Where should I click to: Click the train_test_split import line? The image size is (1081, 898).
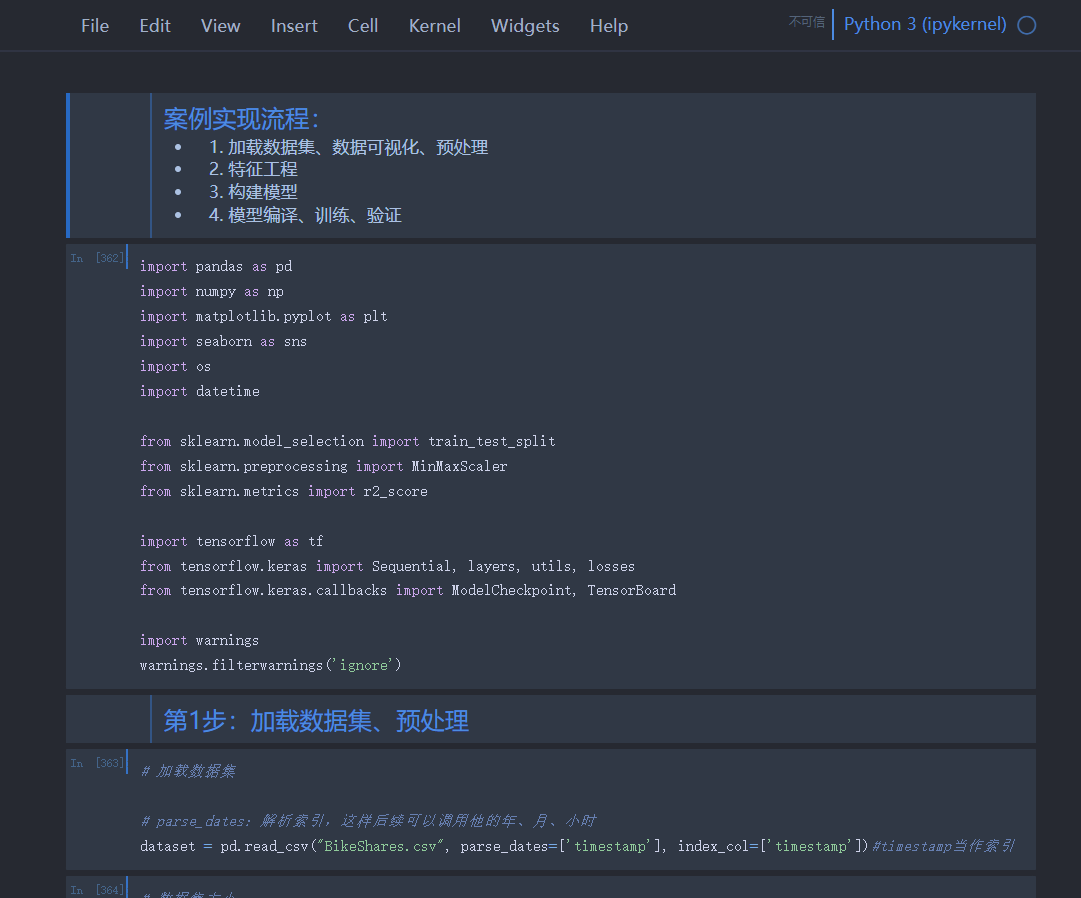pos(347,441)
